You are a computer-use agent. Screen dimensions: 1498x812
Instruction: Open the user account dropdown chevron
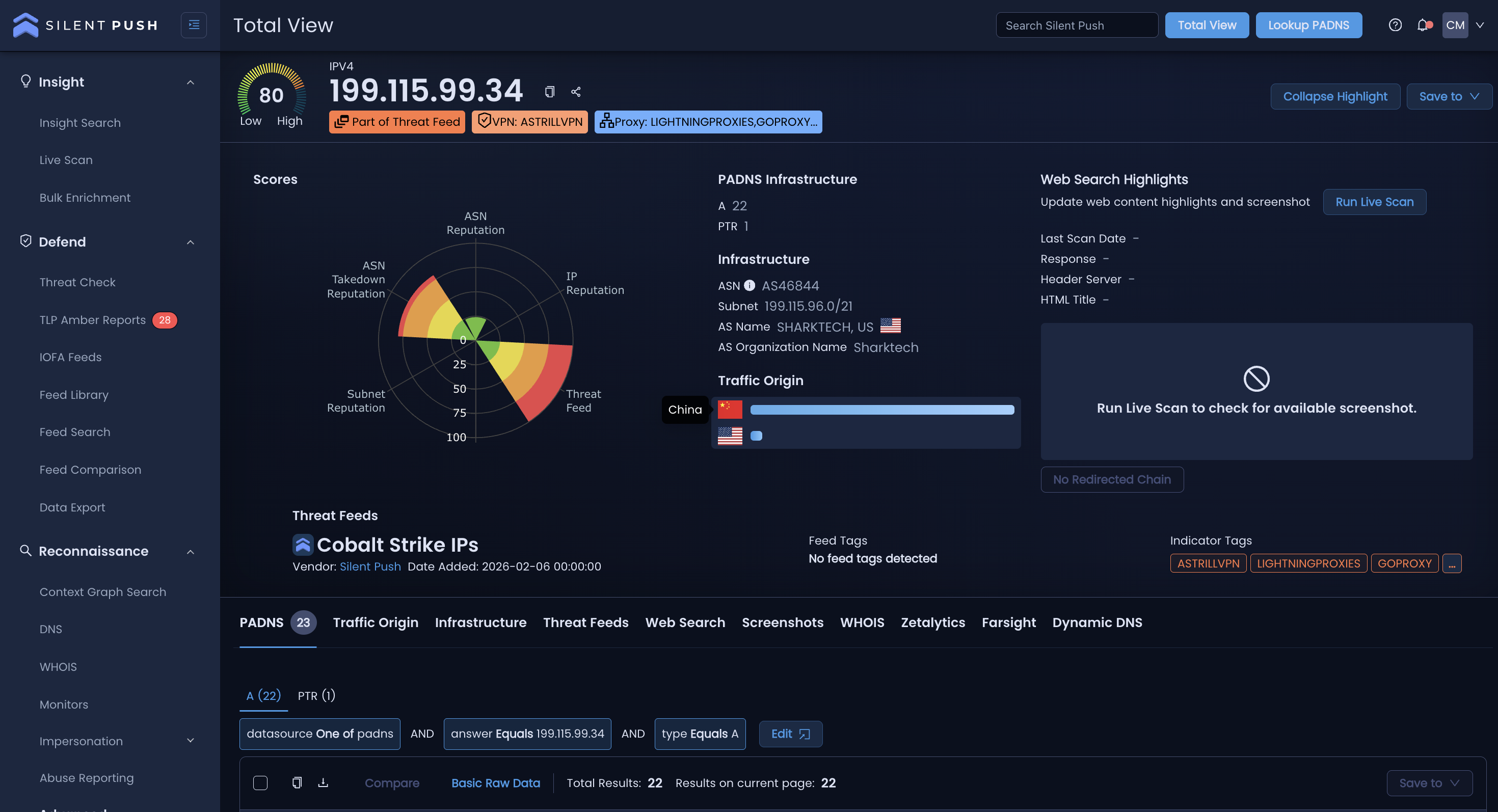pos(1480,25)
